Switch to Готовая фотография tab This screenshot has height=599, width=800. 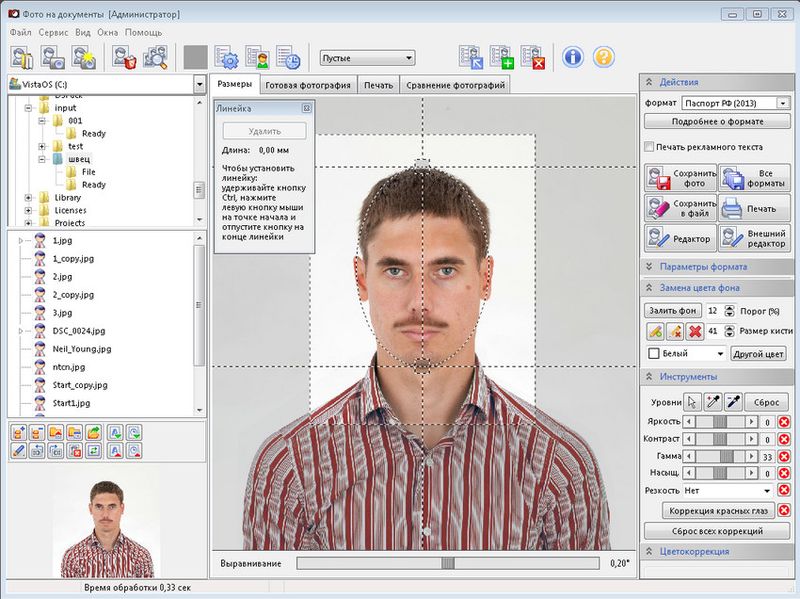point(307,85)
